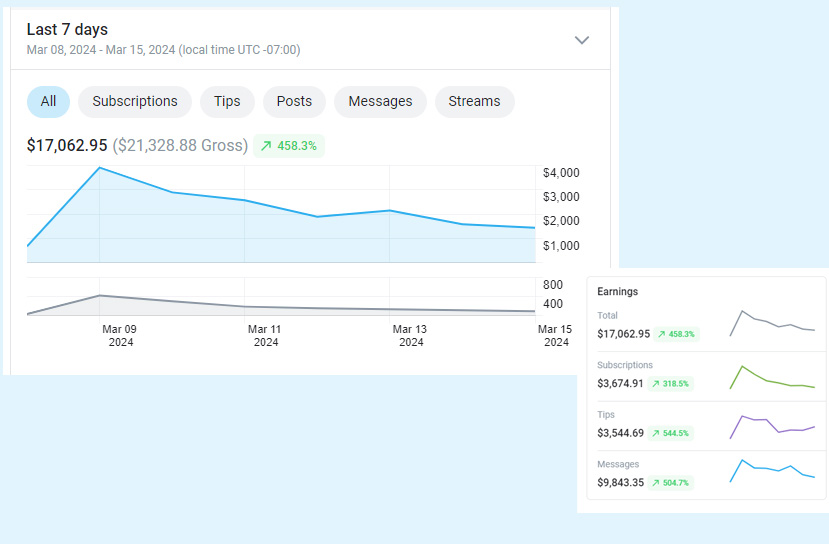Click the 544.5% Tips growth badge

point(670,433)
